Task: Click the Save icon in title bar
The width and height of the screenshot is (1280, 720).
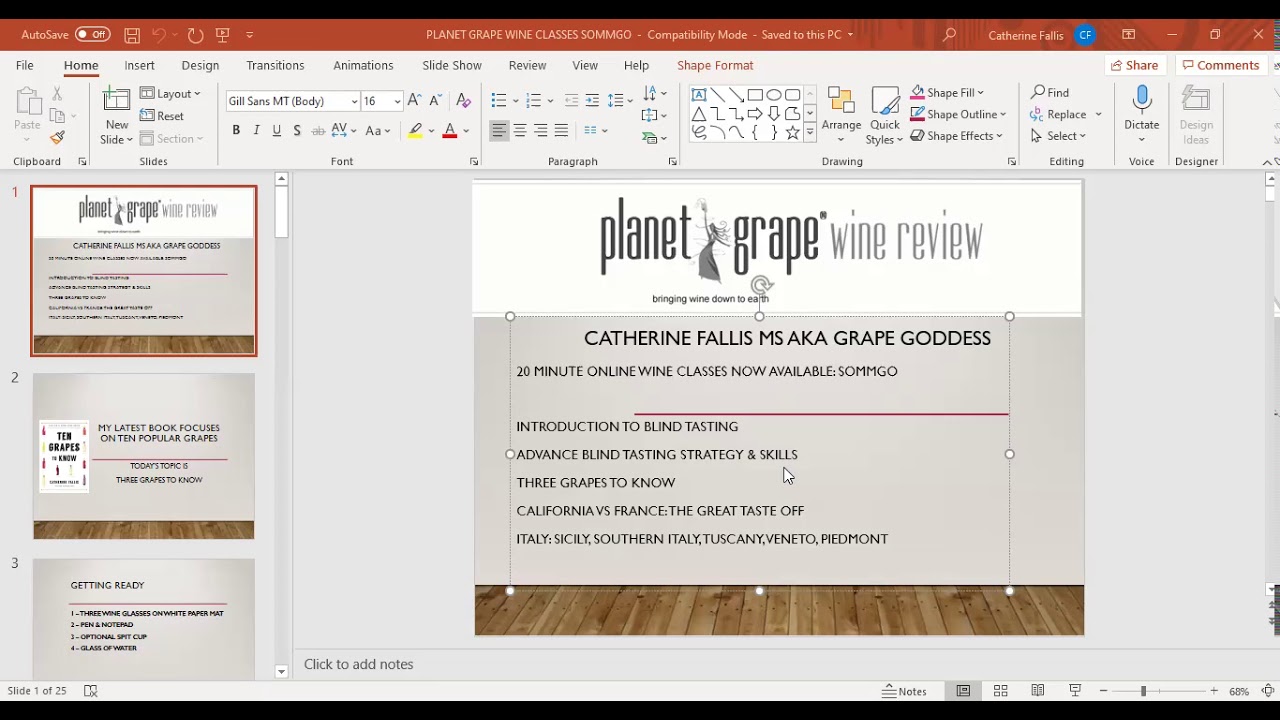Action: tap(132, 35)
